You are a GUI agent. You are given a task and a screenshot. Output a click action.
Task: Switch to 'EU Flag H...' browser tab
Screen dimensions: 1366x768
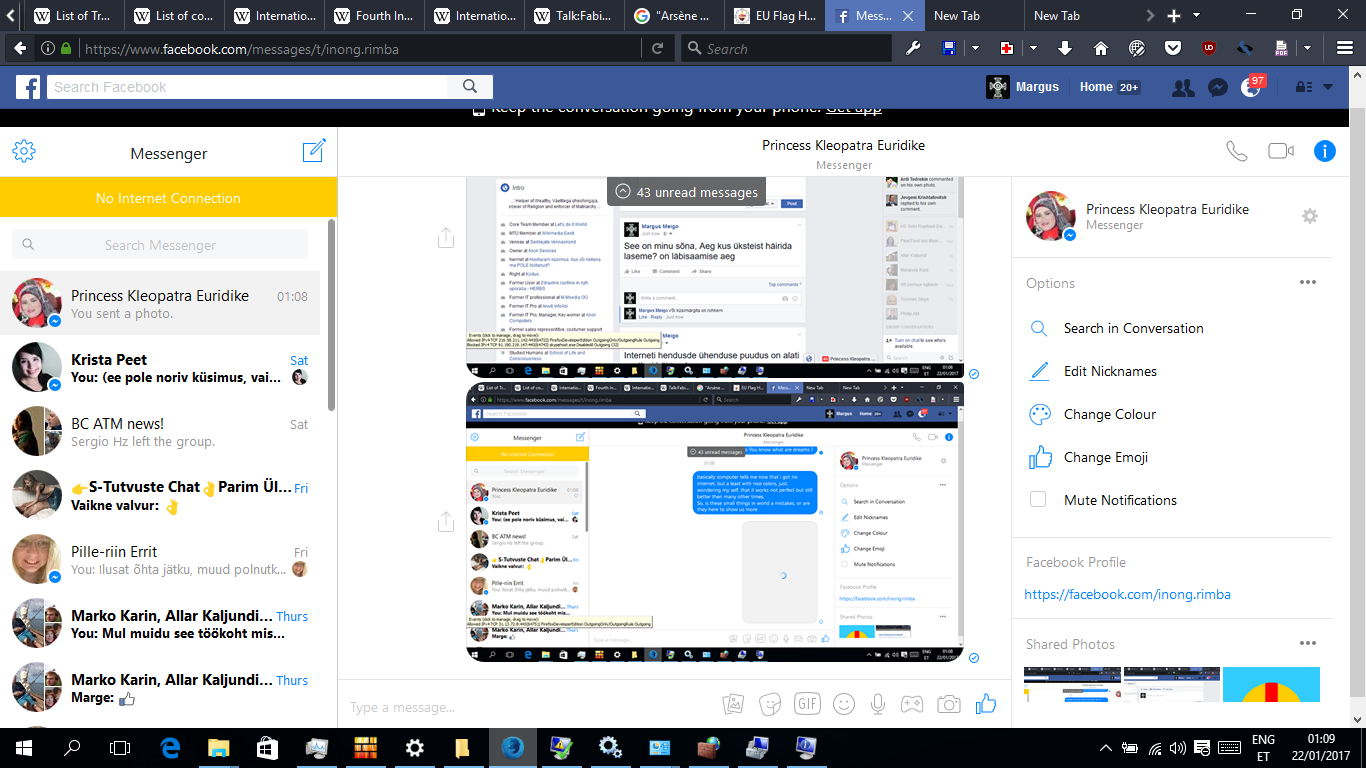(775, 16)
